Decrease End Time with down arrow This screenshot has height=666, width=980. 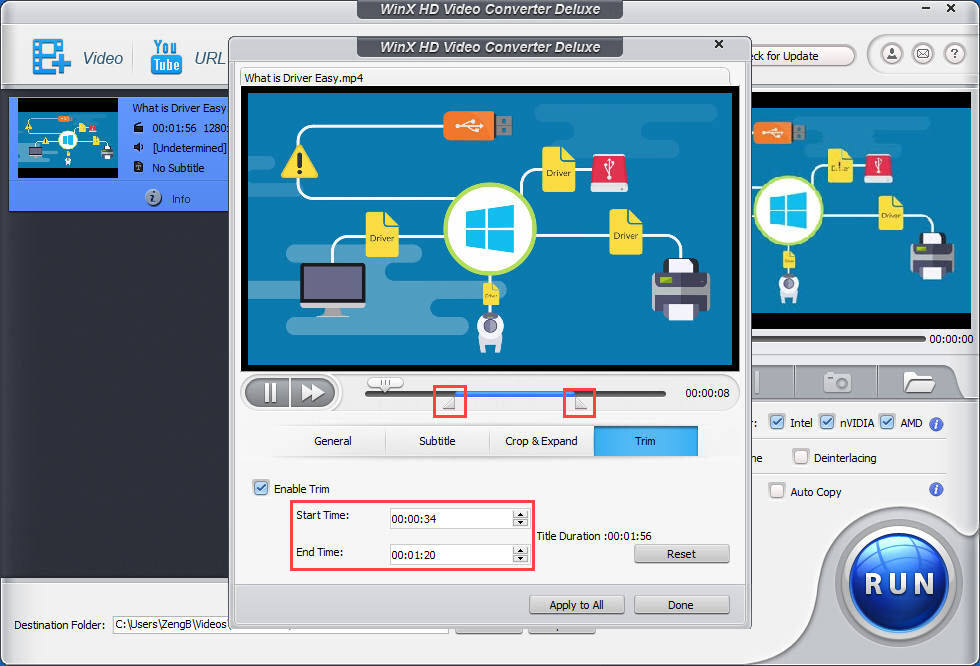[520, 559]
